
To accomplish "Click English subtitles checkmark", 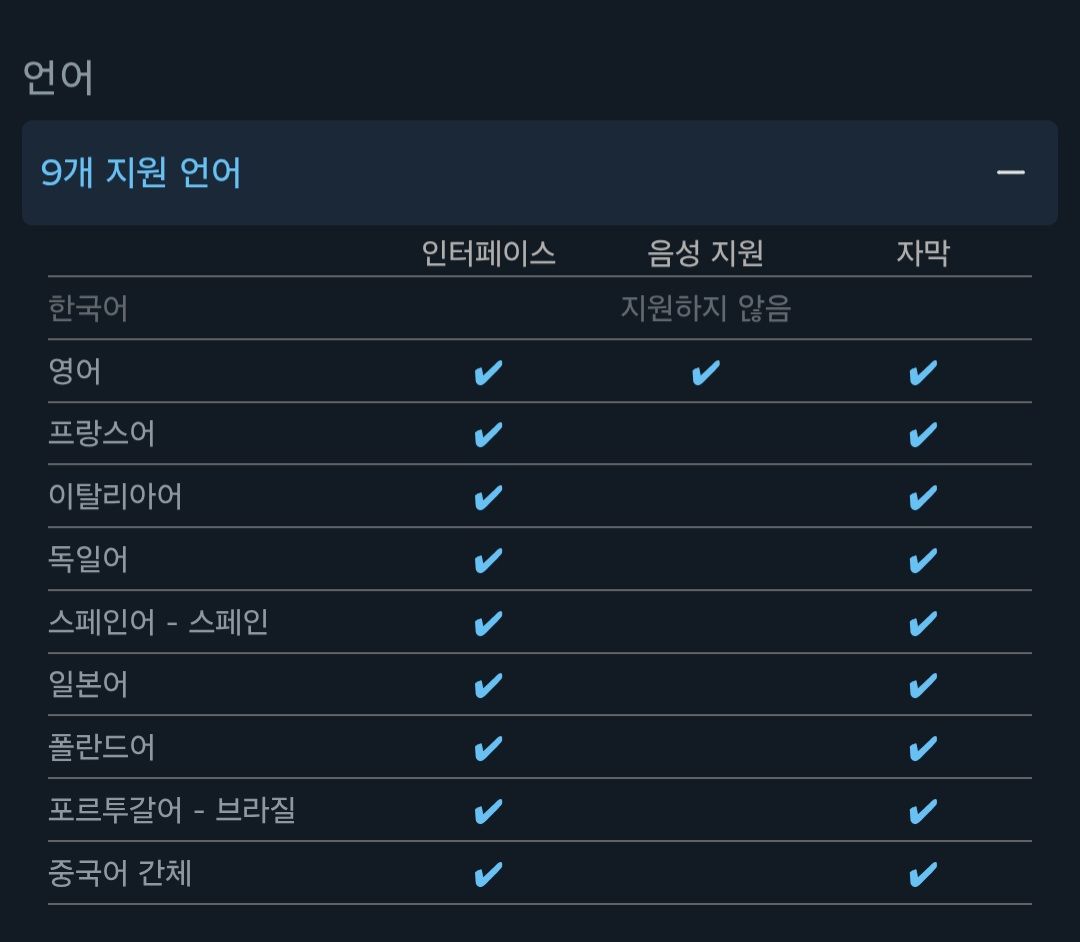I will [x=923, y=373].
